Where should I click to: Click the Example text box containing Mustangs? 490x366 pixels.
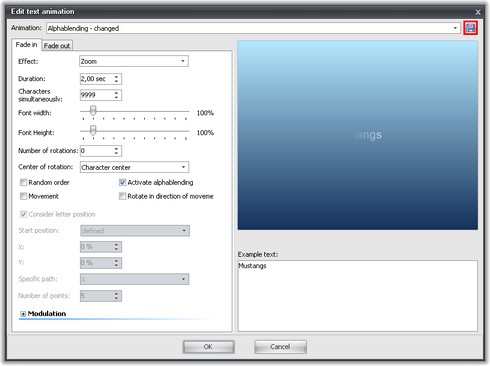(358, 296)
